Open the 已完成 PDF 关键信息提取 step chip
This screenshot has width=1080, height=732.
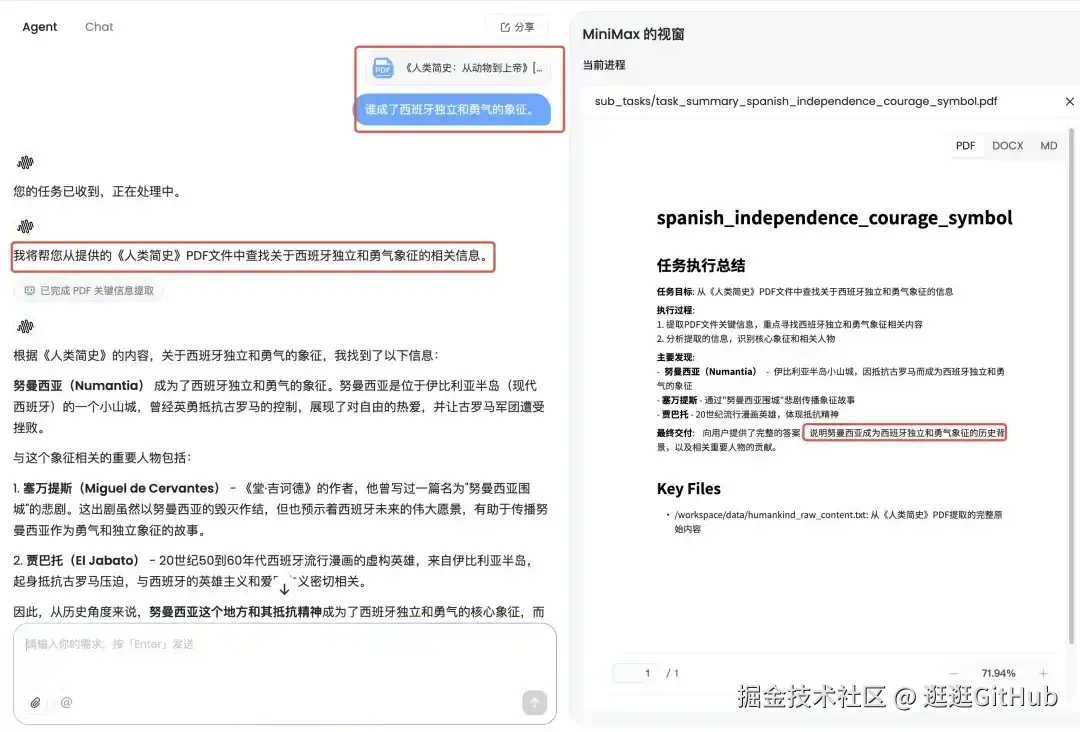point(89,291)
